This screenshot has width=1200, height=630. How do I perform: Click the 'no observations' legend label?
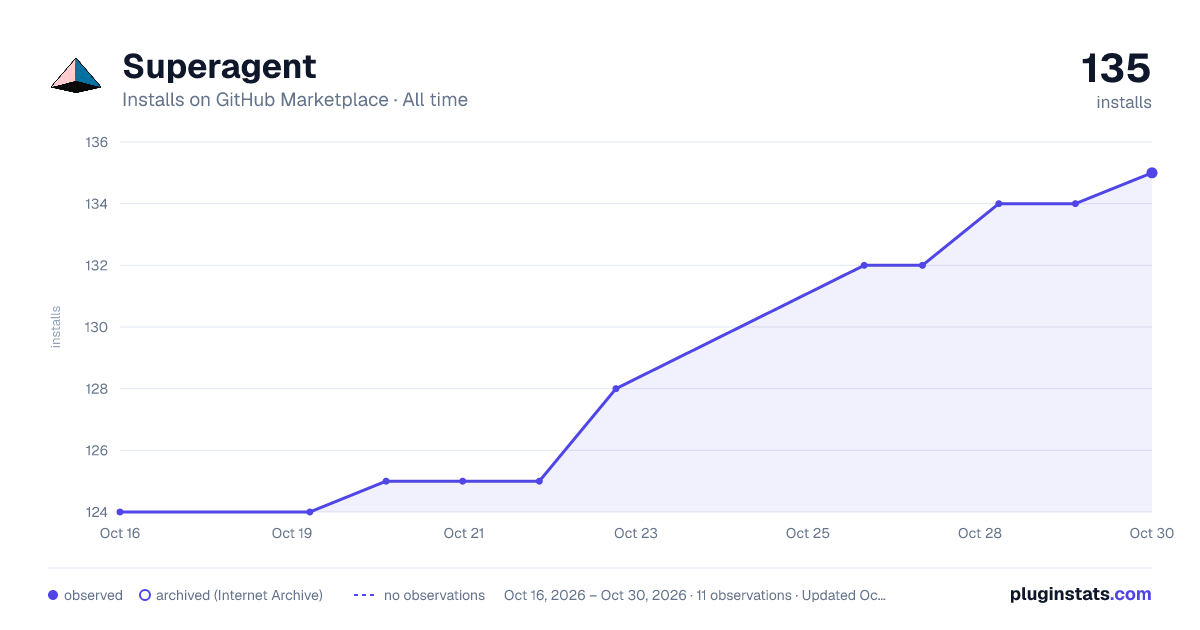[434, 595]
